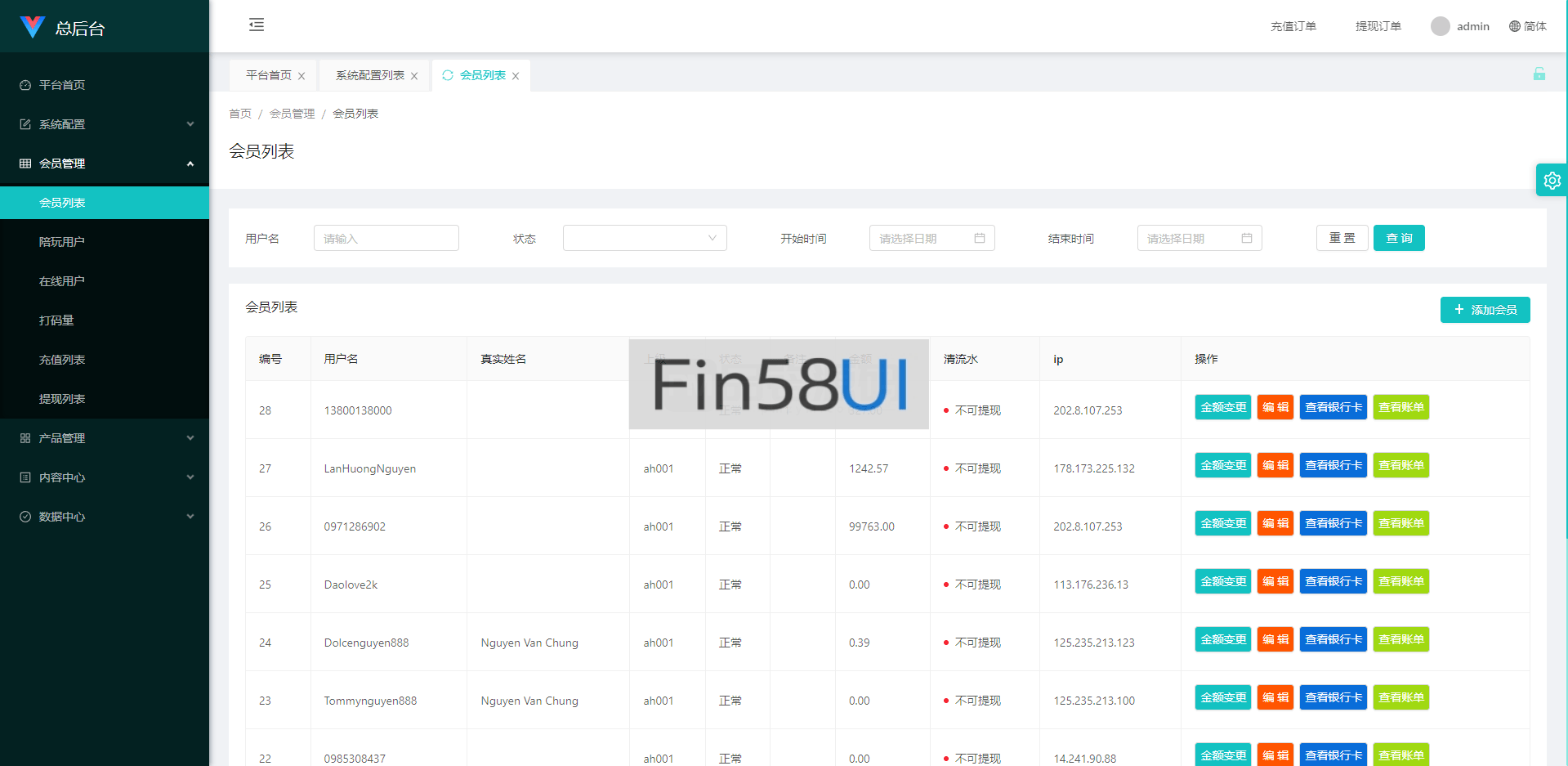Open calendar in the 开始时间 date field
Image resolution: width=1568 pixels, height=766 pixels.
[979, 238]
